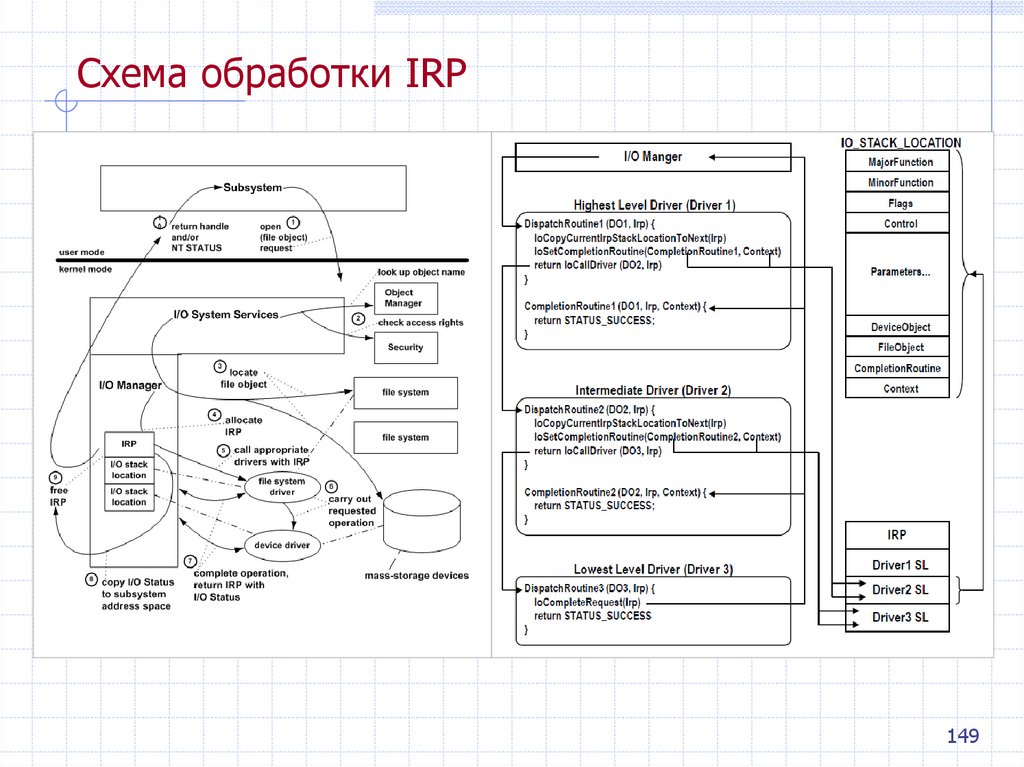The image size is (1024, 767).
Task: Click the FileObject field cell
Action: pos(897,348)
